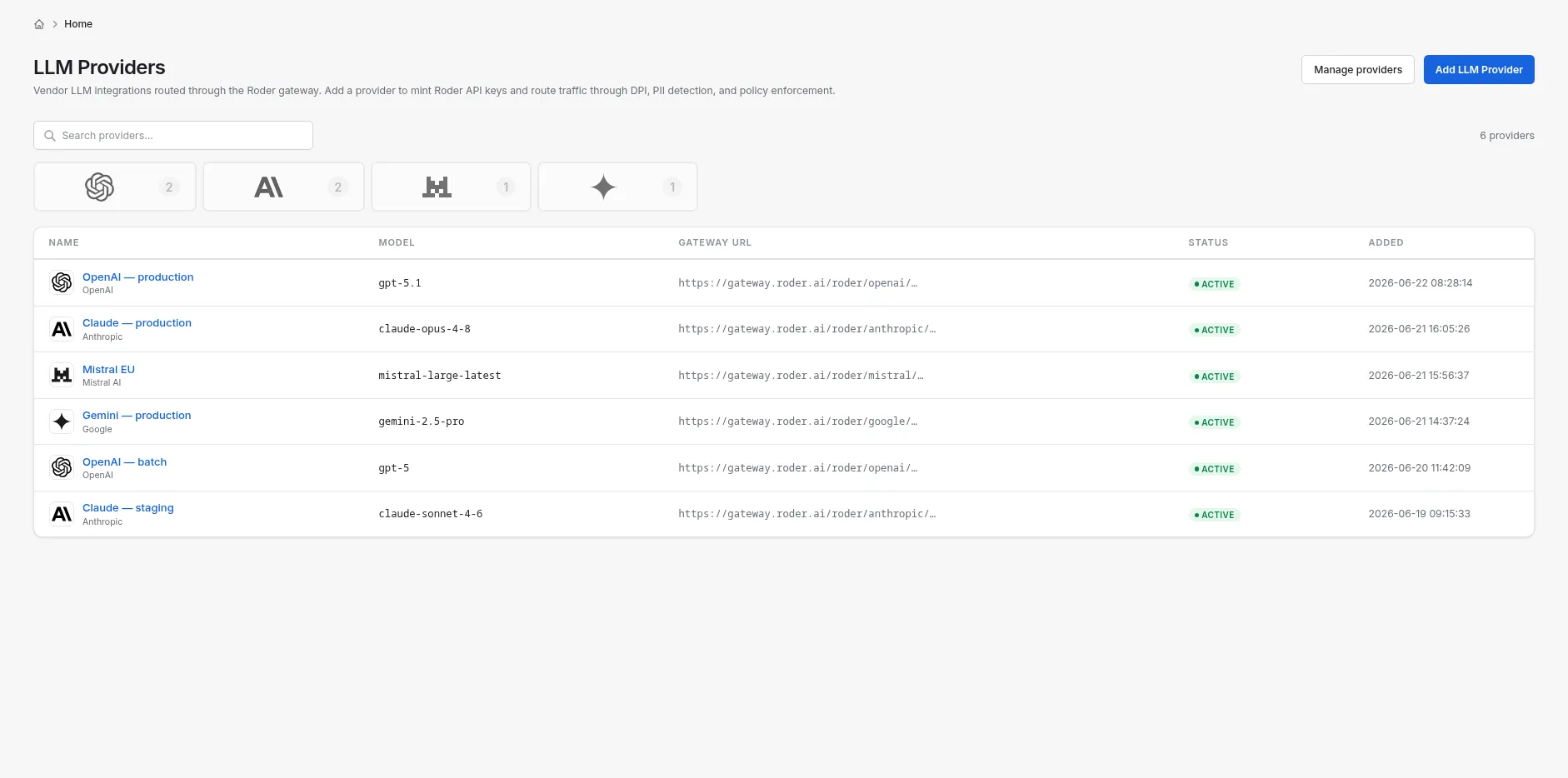Click the ACTIVE badge for Gemini — production
1568x778 pixels.
coord(1215,422)
